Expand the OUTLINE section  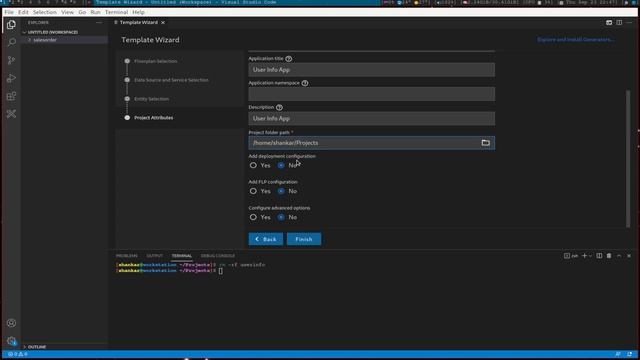[x=37, y=347]
